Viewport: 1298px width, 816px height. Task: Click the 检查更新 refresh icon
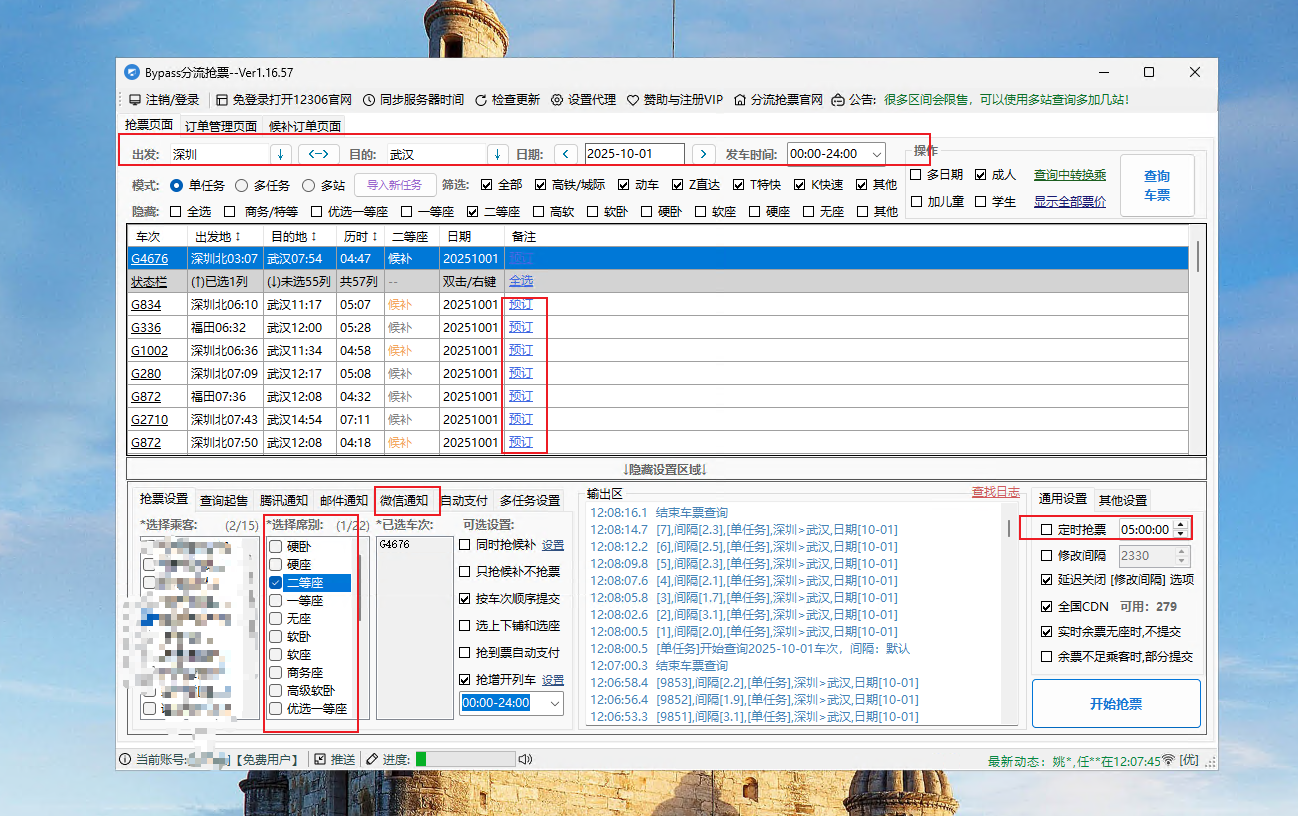click(481, 100)
